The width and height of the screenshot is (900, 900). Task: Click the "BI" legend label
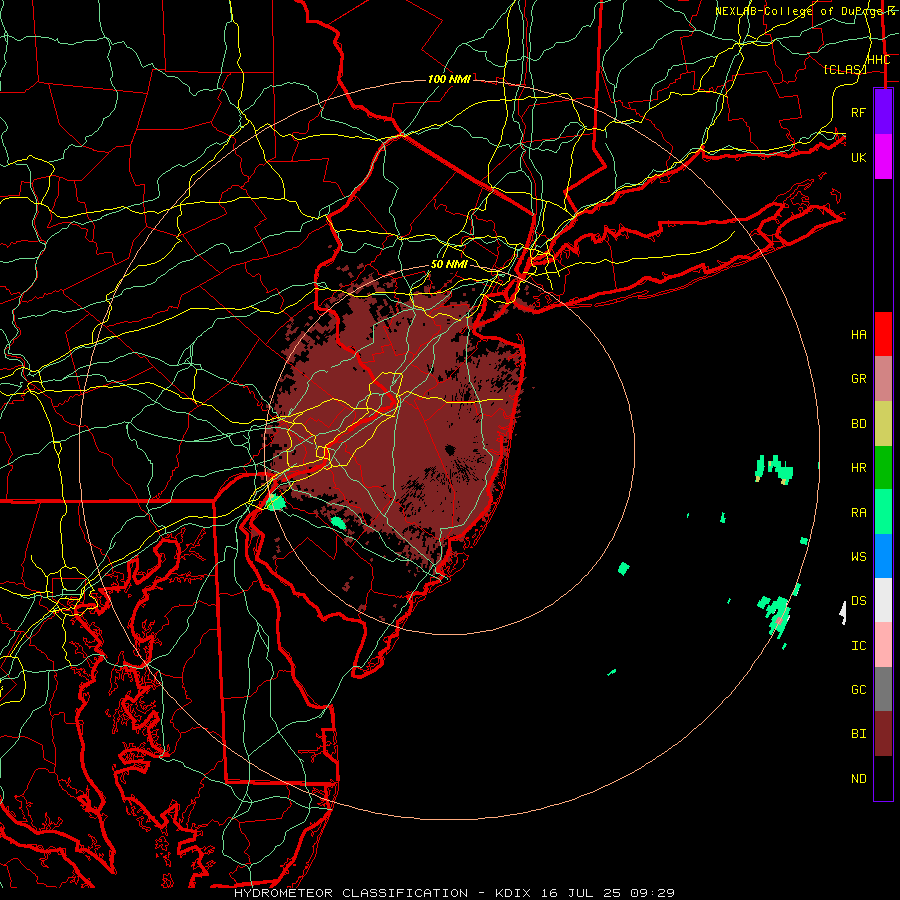coord(858,734)
